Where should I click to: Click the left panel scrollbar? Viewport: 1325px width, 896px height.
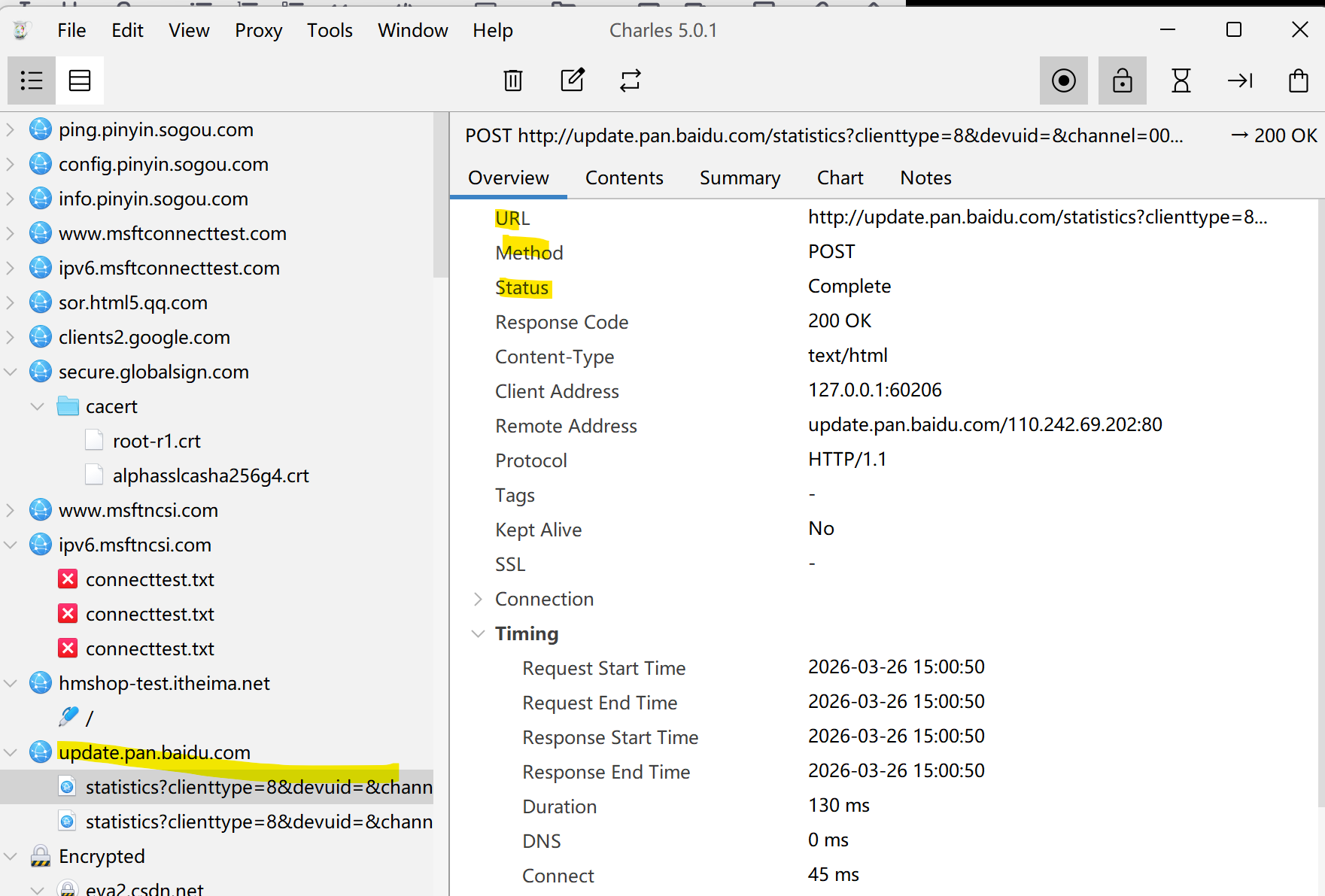(x=441, y=196)
